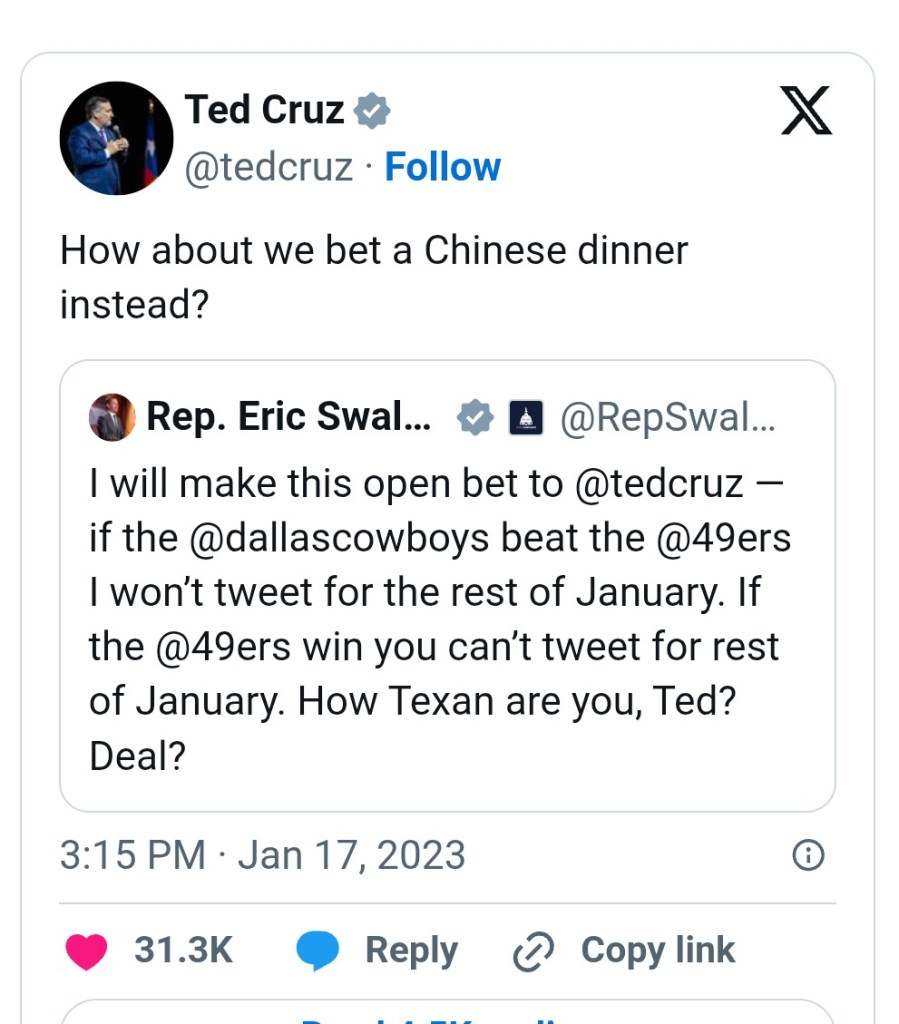Click the 31.3K like count
899x1024 pixels.
183,951
